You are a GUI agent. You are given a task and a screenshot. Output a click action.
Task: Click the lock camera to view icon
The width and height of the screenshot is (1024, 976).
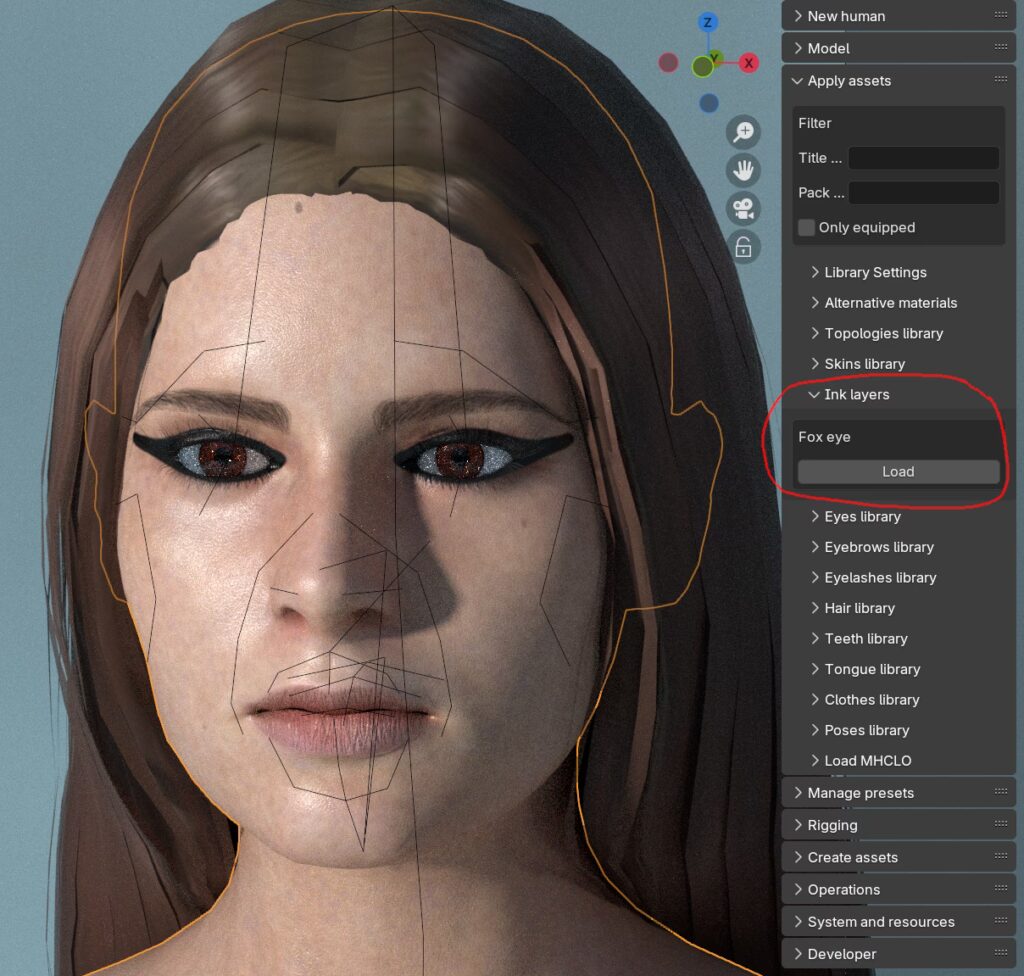point(743,247)
